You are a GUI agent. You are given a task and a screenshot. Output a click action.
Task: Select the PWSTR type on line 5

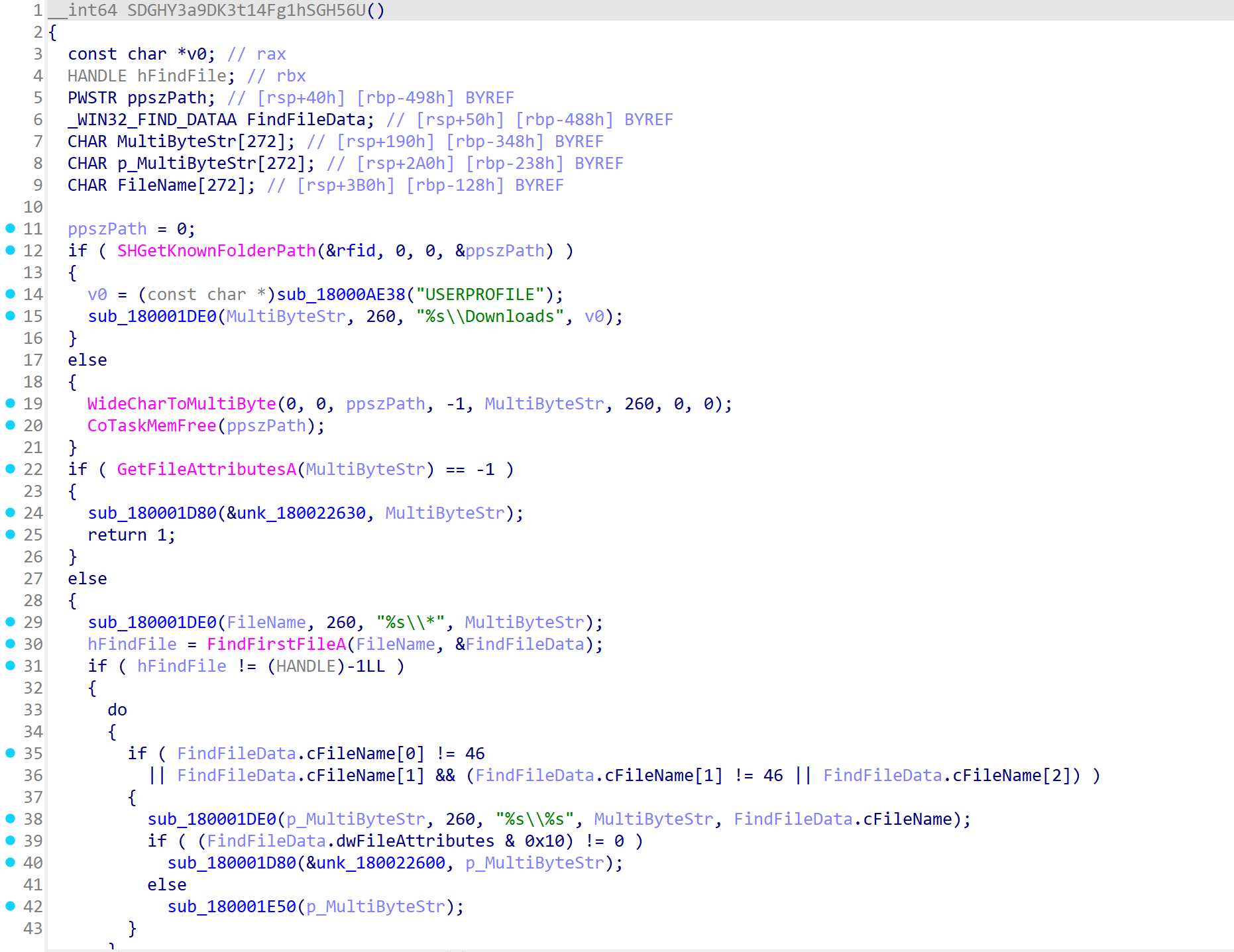(x=93, y=98)
